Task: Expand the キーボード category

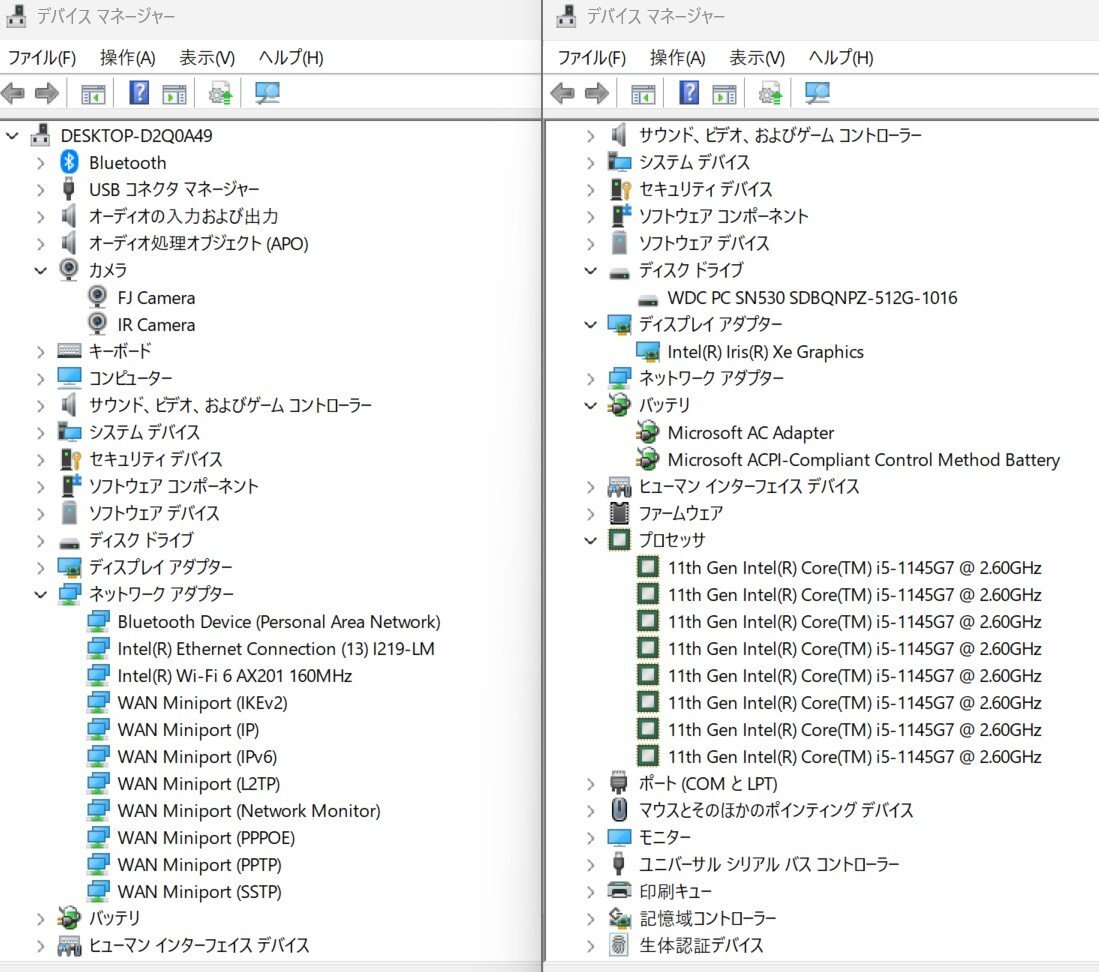Action: tap(40, 351)
